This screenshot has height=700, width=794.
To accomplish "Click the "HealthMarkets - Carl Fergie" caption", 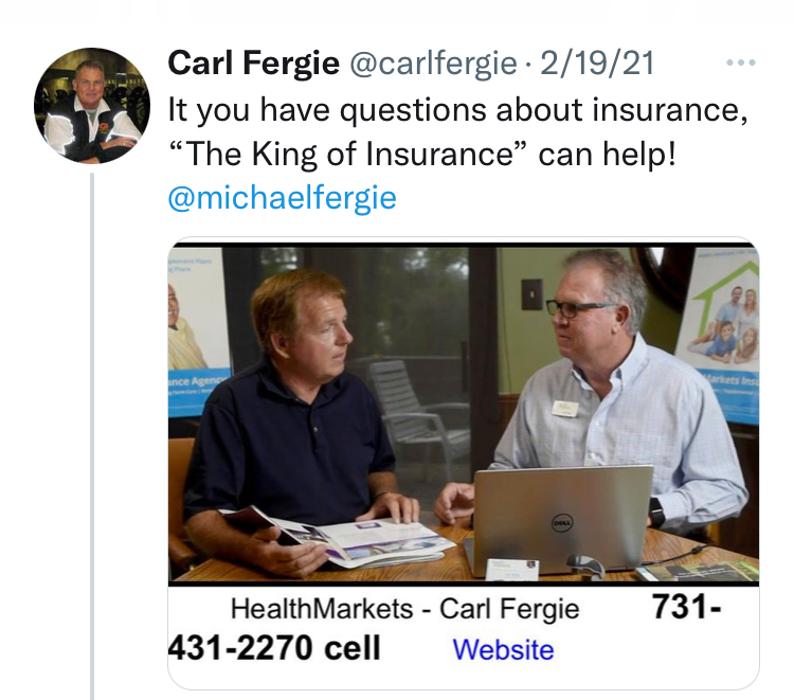I will point(405,608).
